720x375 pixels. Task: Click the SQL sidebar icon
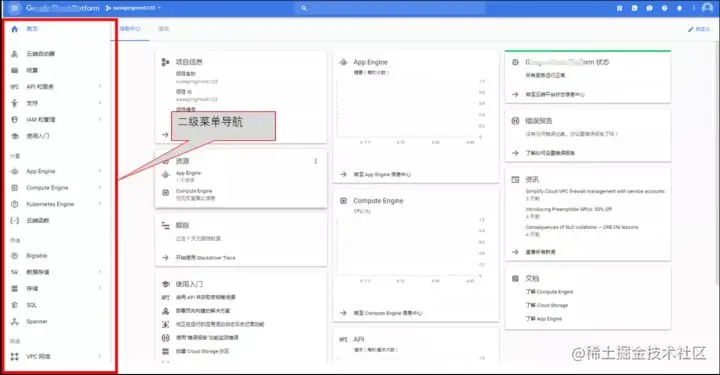14,305
